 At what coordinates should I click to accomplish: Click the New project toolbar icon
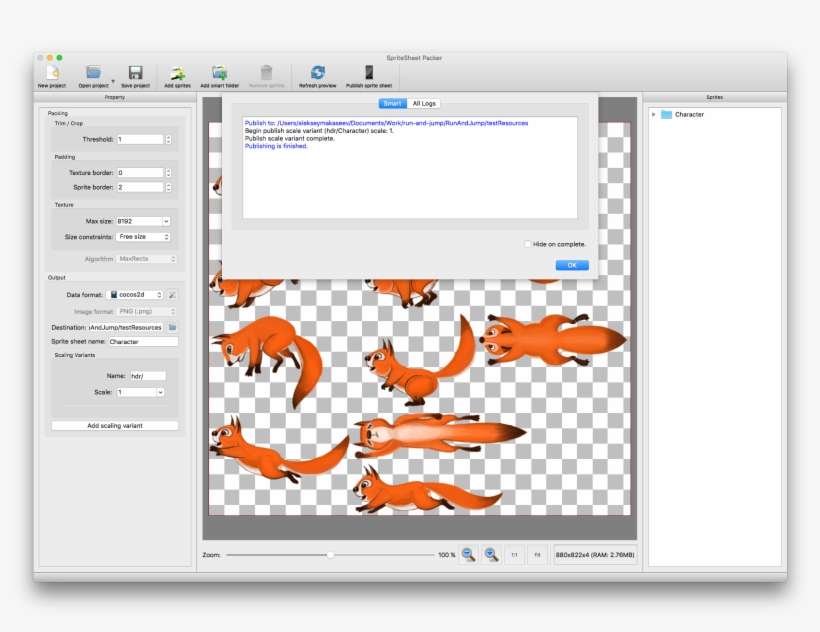[x=52, y=72]
